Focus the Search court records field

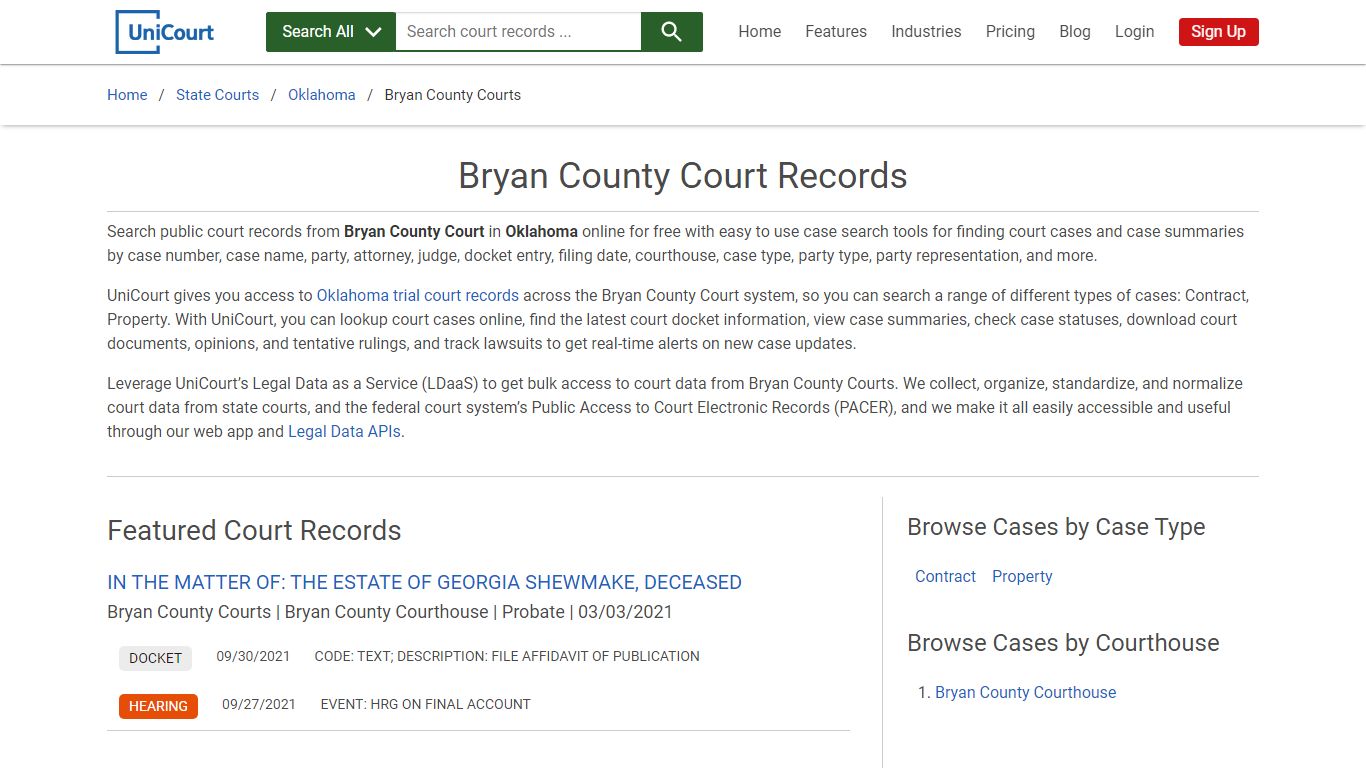point(518,32)
